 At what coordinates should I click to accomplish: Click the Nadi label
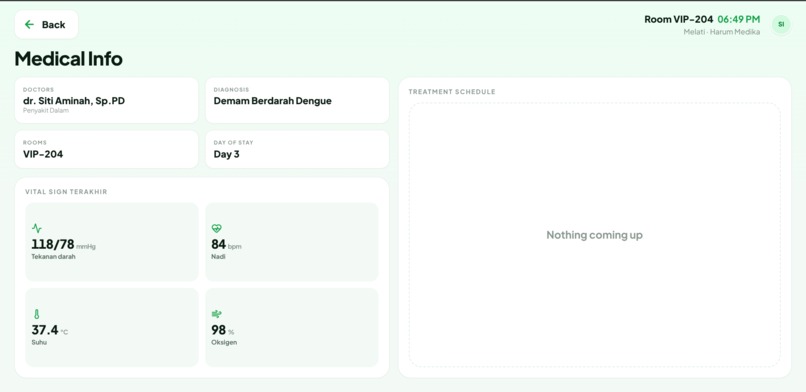(x=218, y=256)
